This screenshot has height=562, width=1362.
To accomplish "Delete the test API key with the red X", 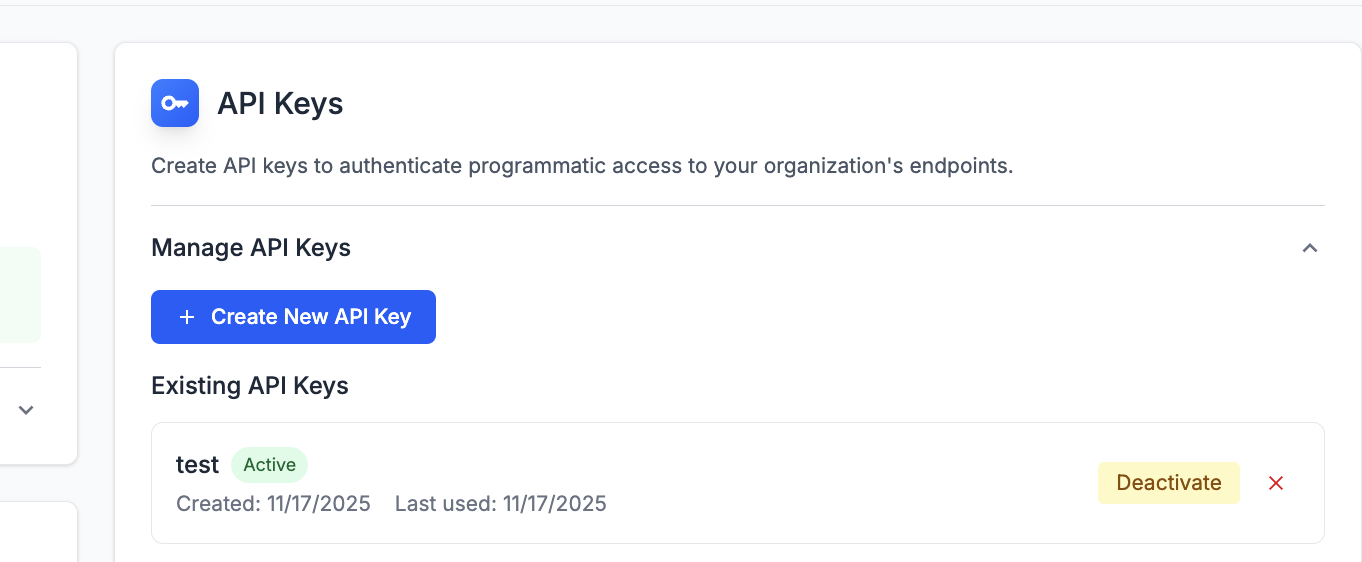I will click(x=1276, y=483).
